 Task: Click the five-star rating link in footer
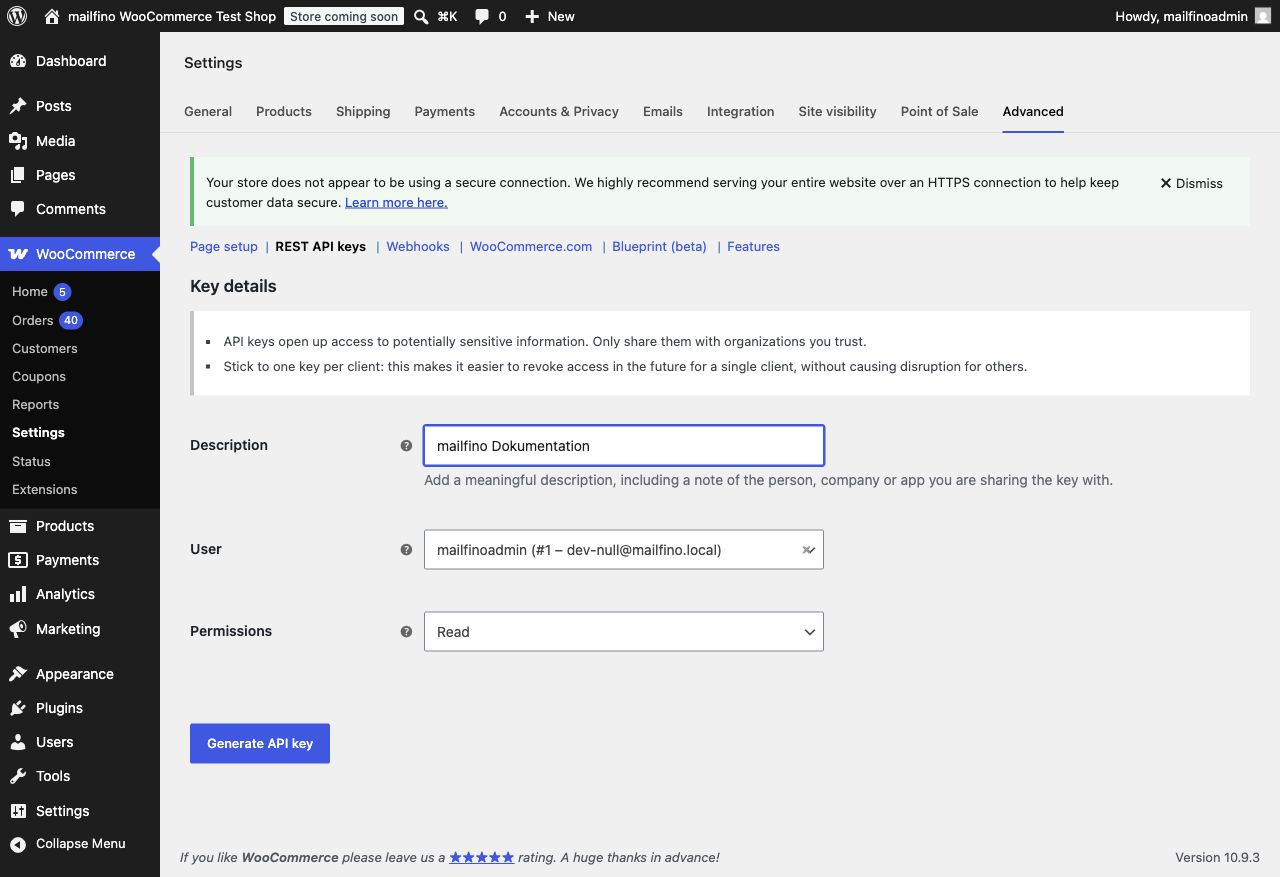click(482, 857)
